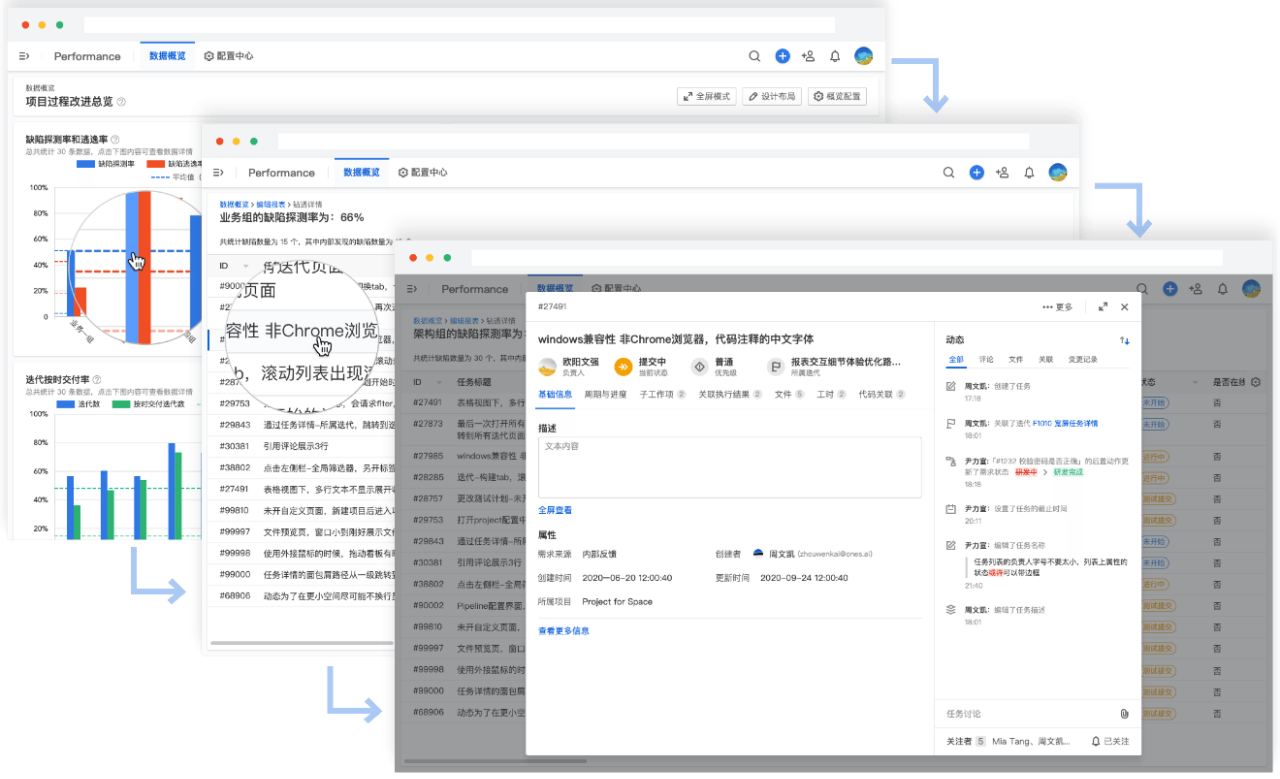Click add-member icon in back dashboard window
Viewport: 1280px width, 779px height.
pos(808,57)
